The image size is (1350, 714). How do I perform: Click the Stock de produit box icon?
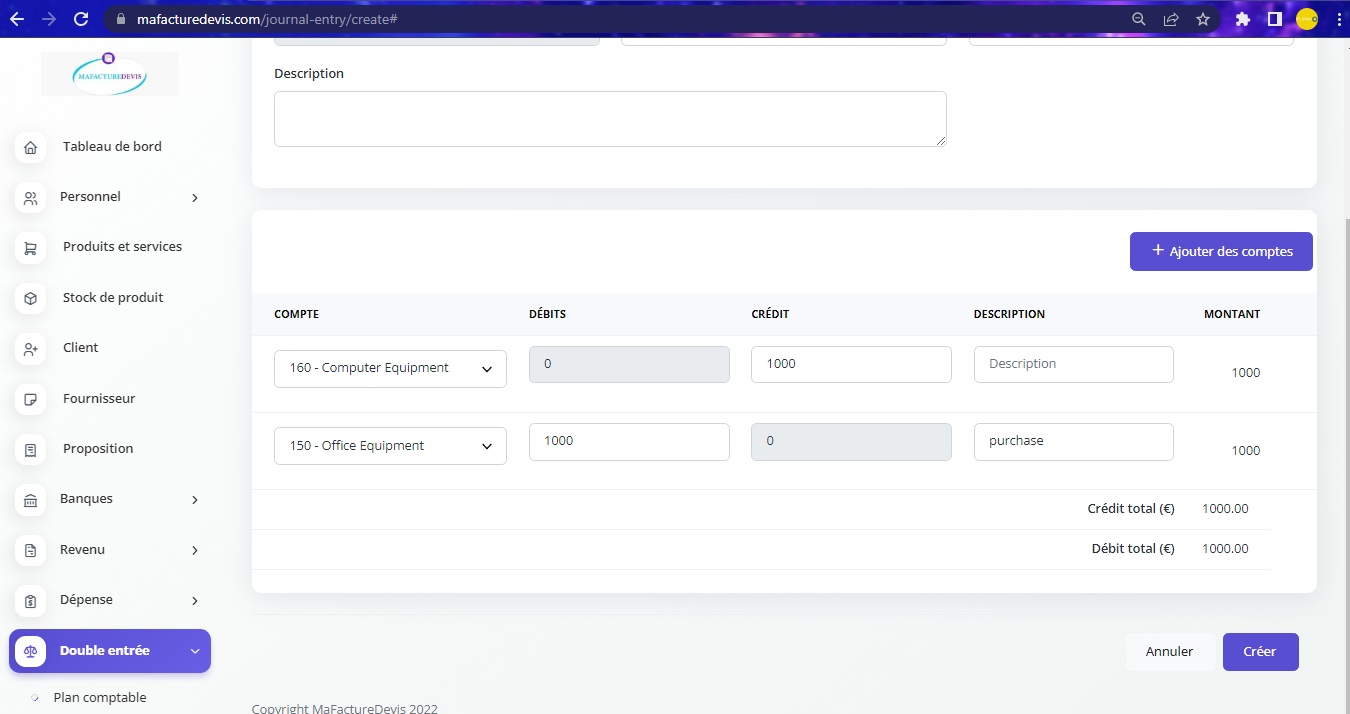[x=30, y=298]
